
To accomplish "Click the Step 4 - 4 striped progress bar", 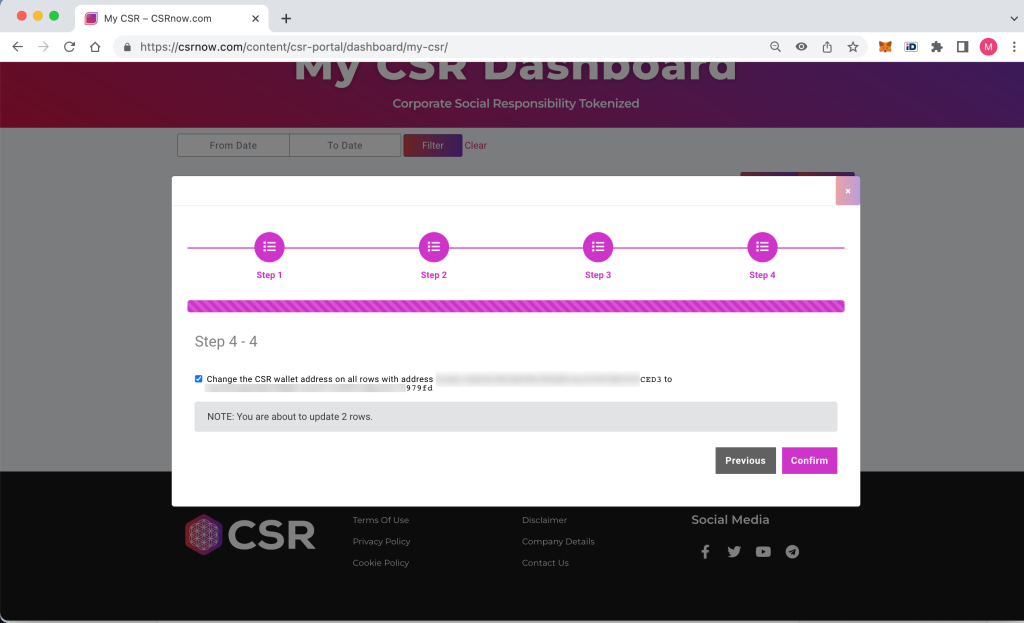I will (516, 306).
